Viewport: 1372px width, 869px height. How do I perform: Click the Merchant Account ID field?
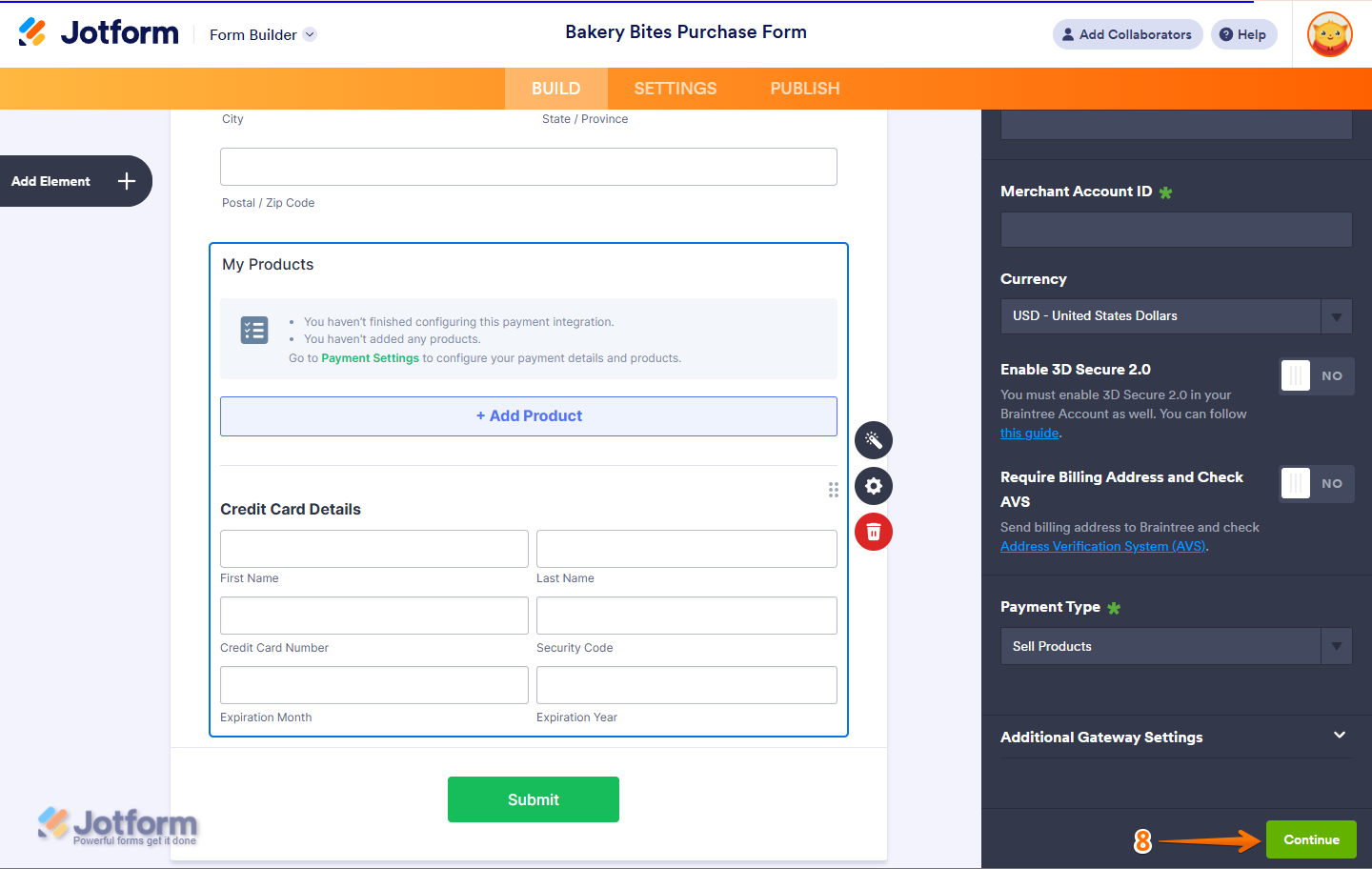pos(1176,230)
